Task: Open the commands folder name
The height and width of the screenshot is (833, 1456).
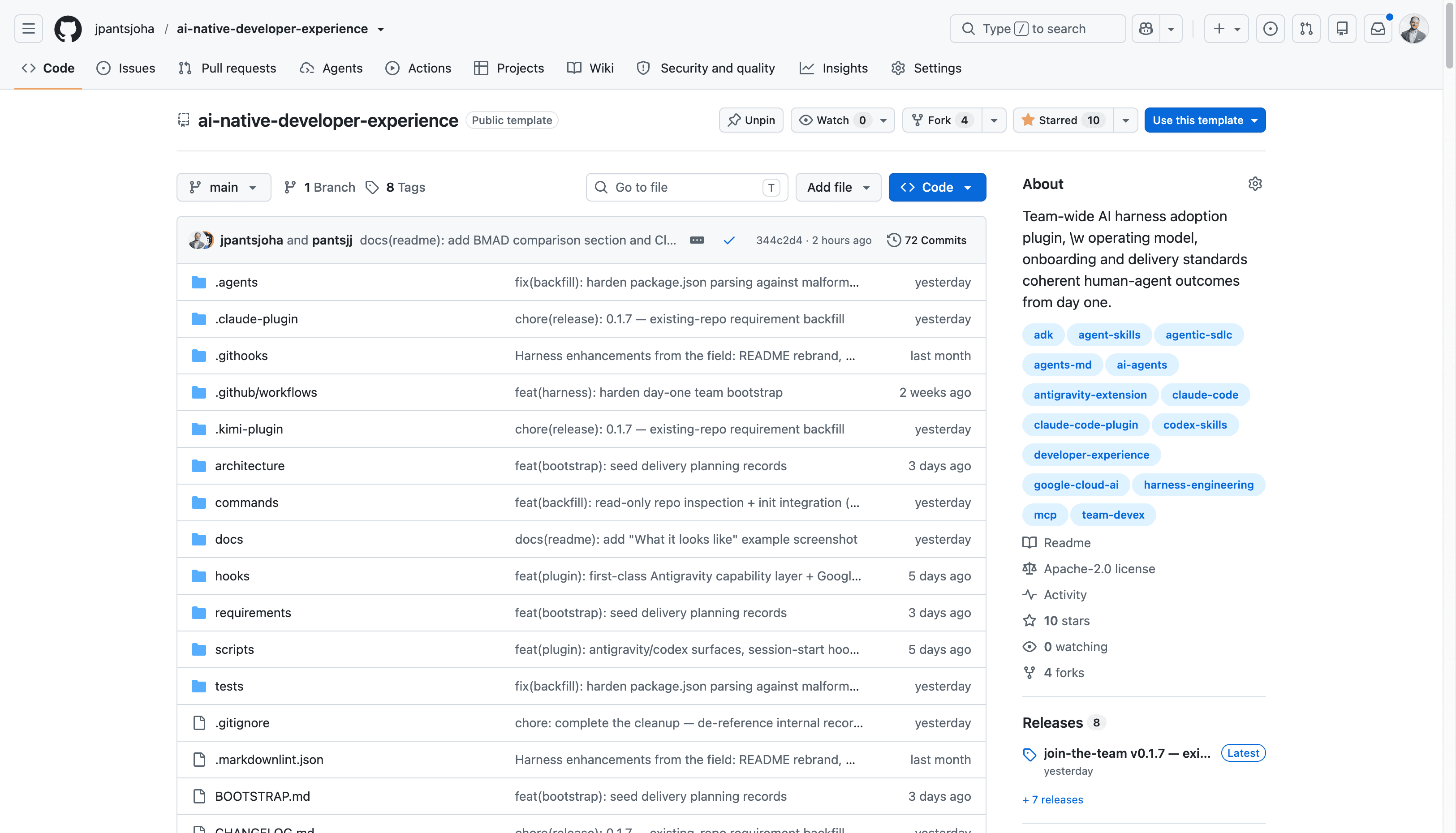Action: point(247,502)
